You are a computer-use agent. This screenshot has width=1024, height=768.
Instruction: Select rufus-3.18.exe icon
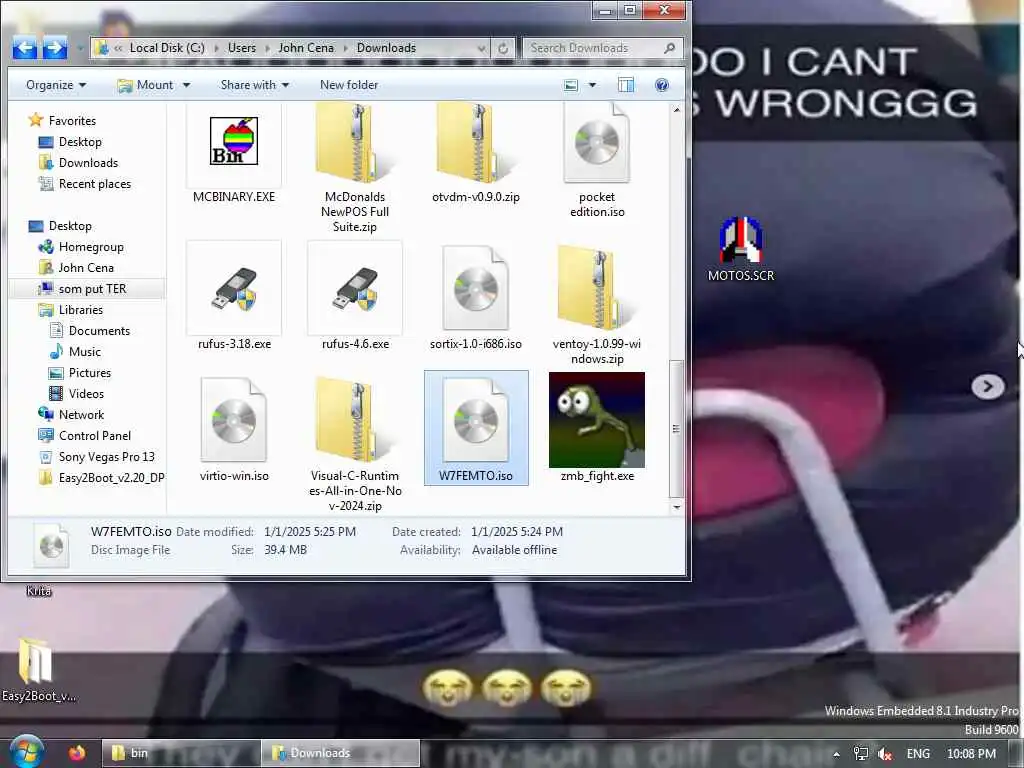click(x=234, y=288)
